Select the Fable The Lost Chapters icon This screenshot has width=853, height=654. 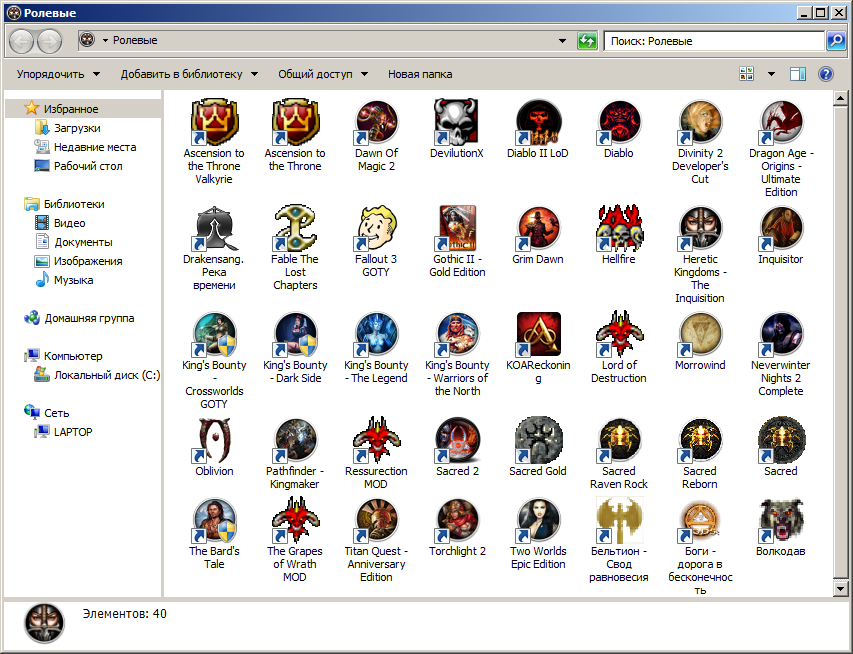point(295,227)
